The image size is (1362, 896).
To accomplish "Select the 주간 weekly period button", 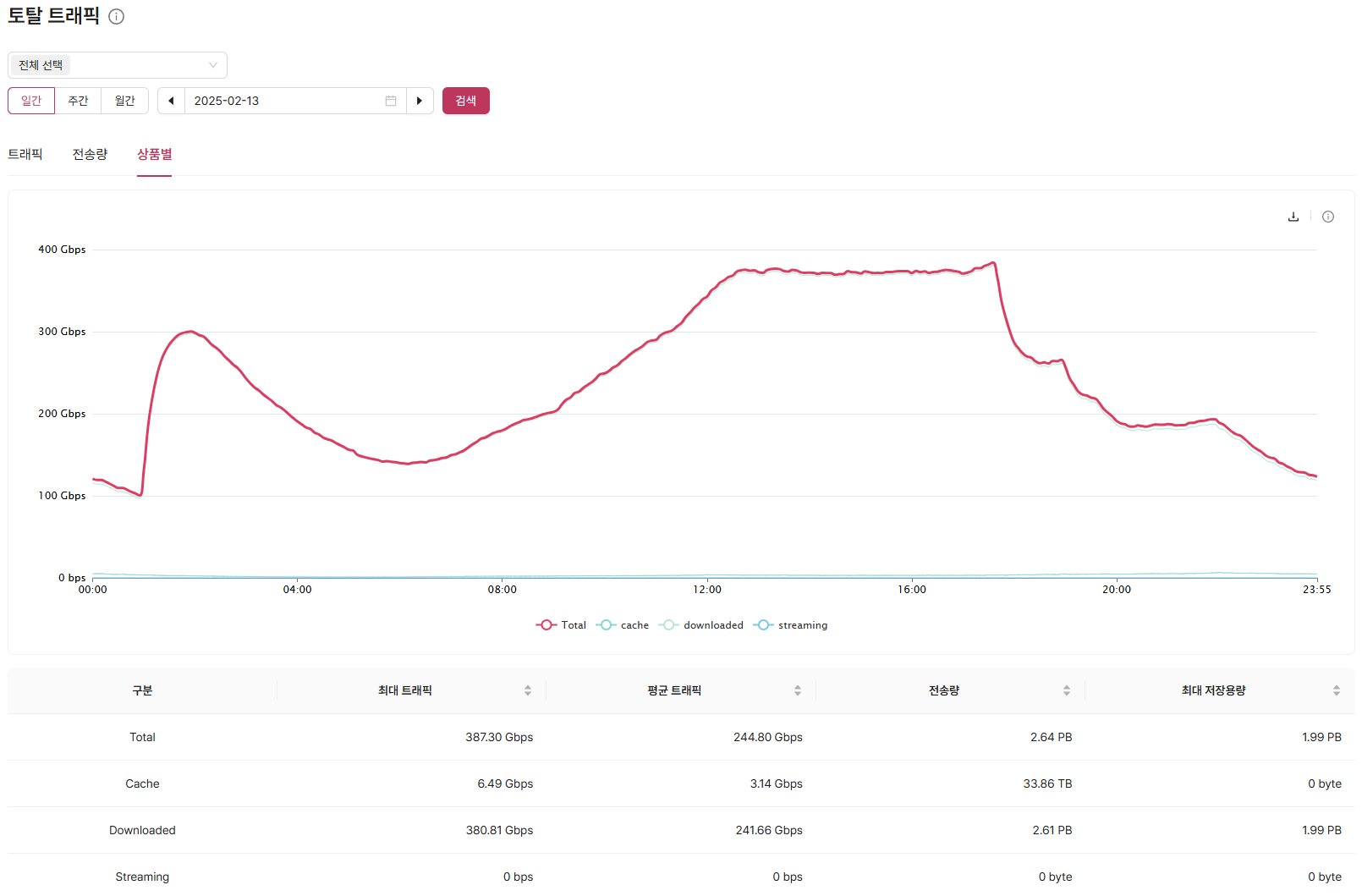I will pyautogui.click(x=78, y=101).
